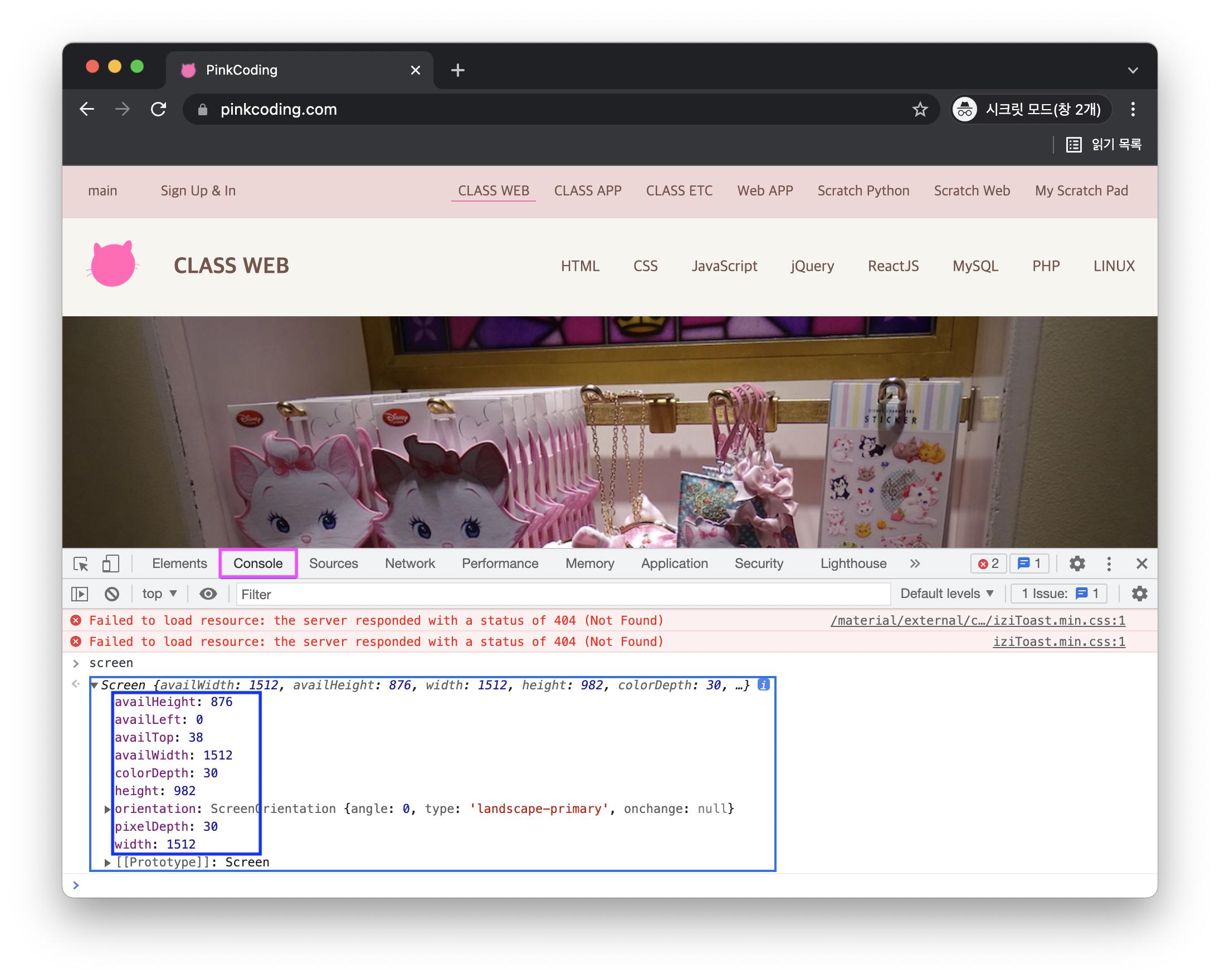Switch to the Lighthouse tab

pos(853,564)
